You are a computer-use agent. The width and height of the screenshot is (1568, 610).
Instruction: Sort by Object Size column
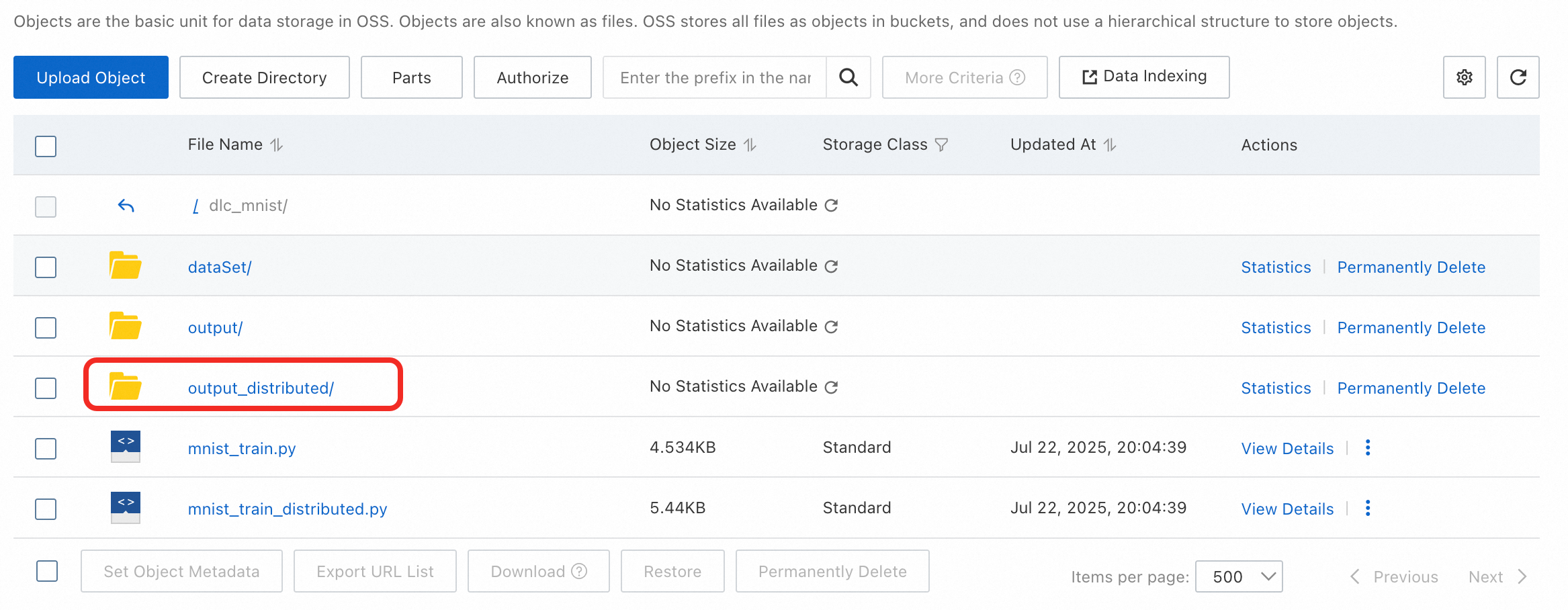(750, 145)
